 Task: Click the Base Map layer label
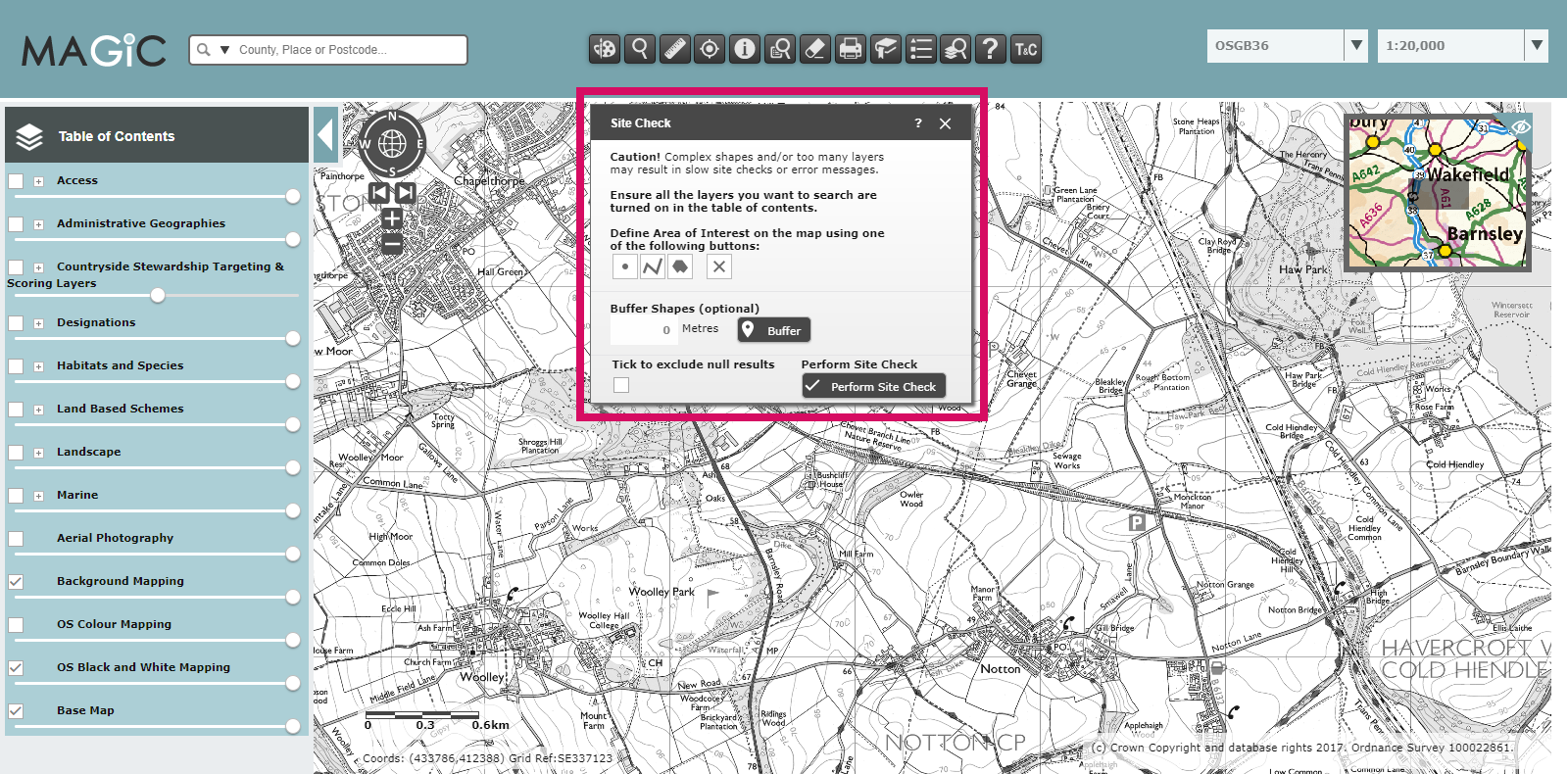coord(85,710)
